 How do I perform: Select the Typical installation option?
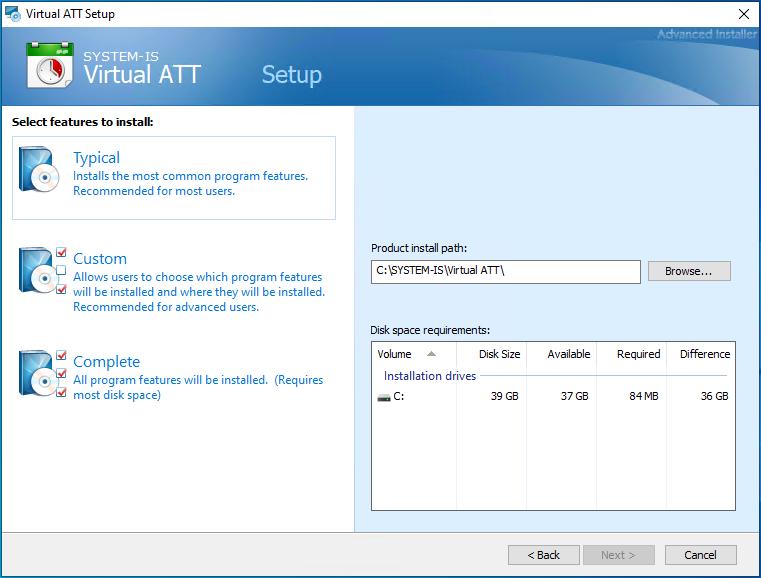(x=96, y=158)
